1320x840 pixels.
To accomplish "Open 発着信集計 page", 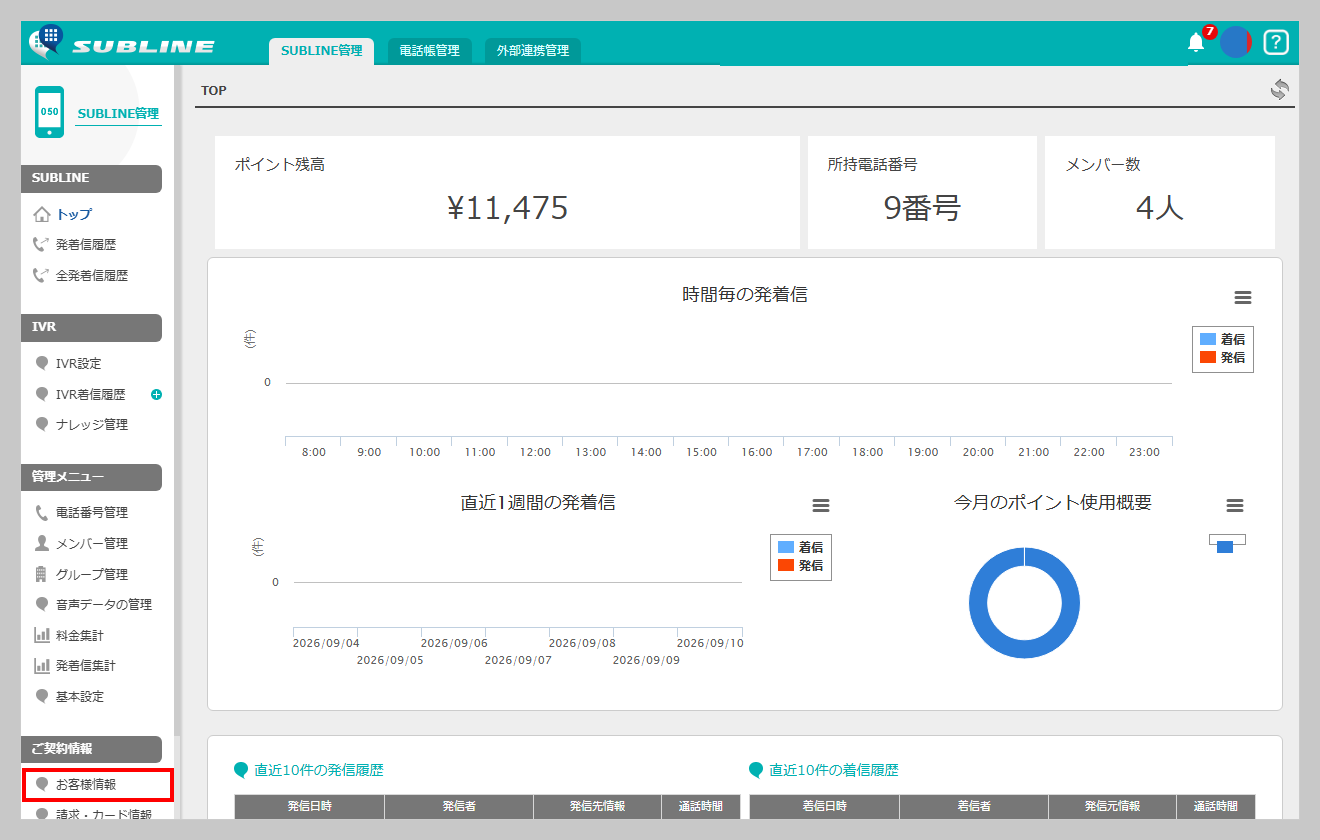I will (86, 665).
